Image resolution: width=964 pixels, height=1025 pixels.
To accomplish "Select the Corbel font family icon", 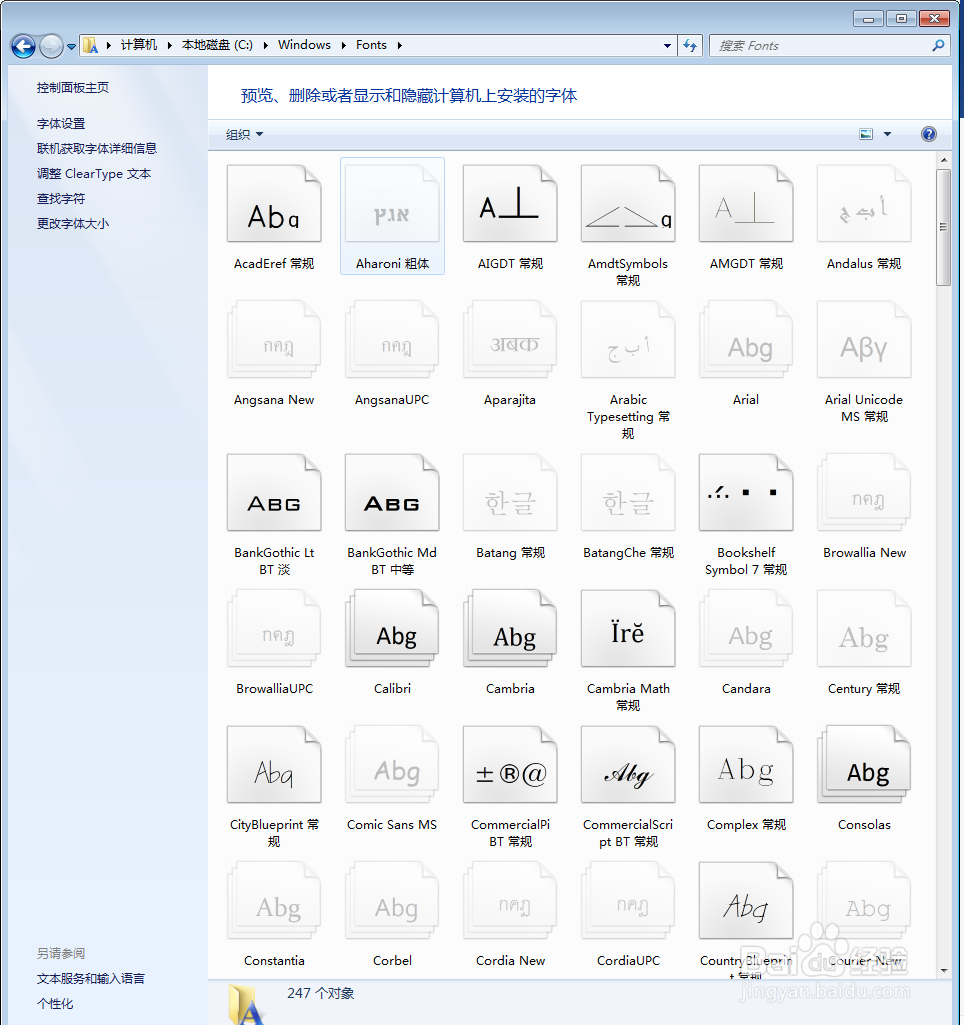I will click(392, 901).
